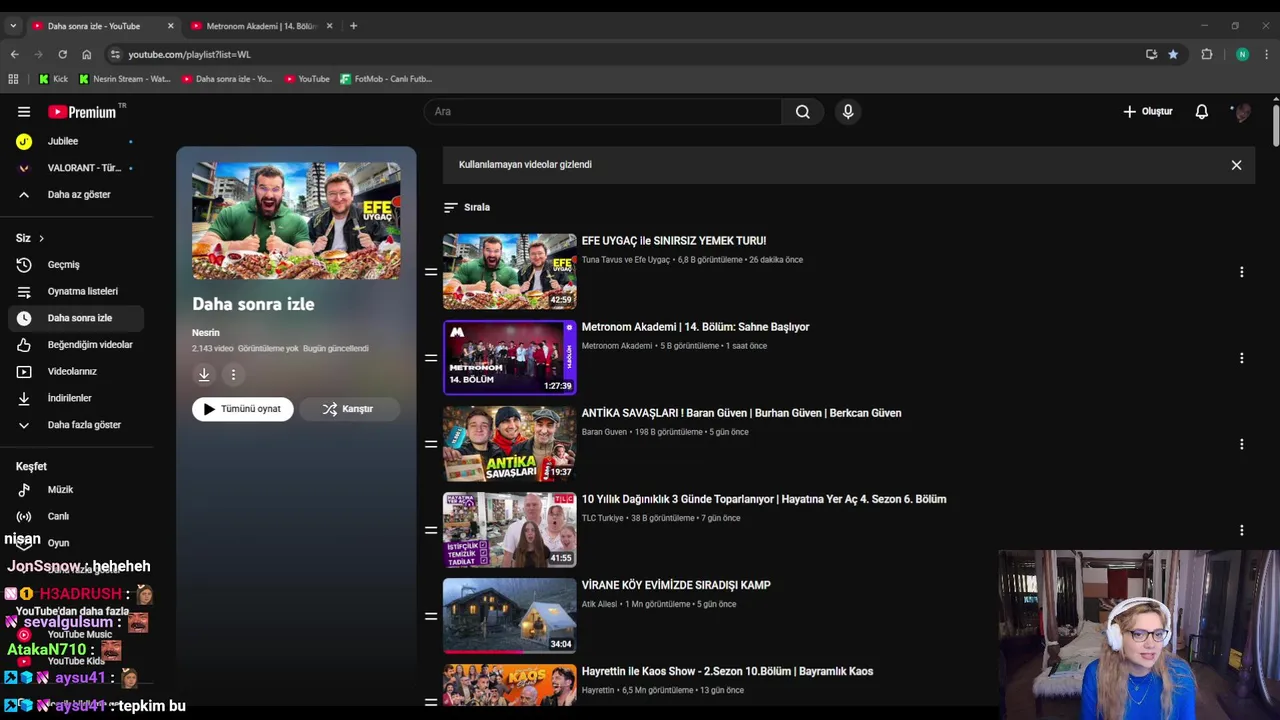The image size is (1280, 720).
Task: Grab reorder handle of 10 Yıllık Dağınıklık video
Action: 431,530
